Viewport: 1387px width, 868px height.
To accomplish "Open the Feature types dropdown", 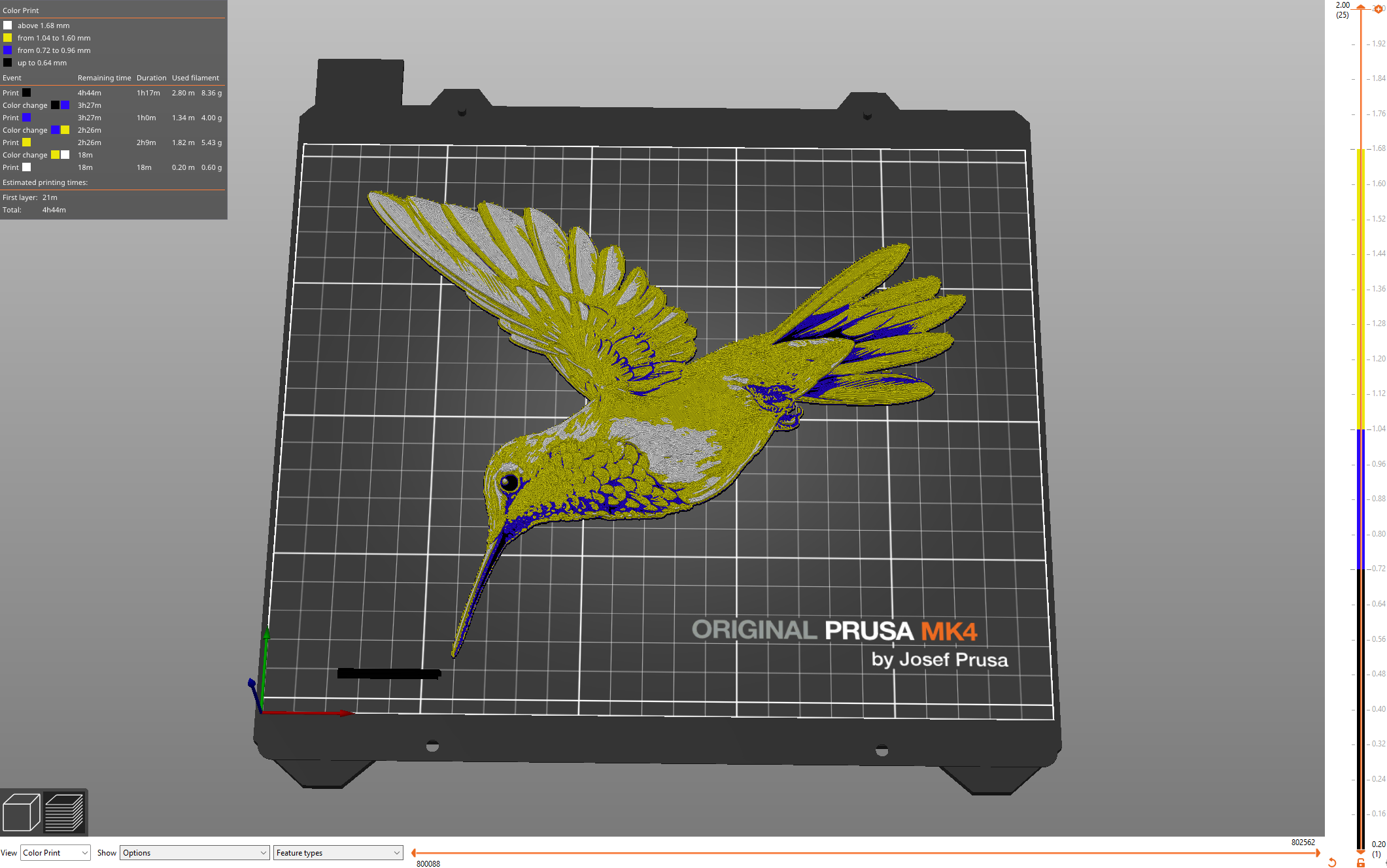I will click(337, 852).
